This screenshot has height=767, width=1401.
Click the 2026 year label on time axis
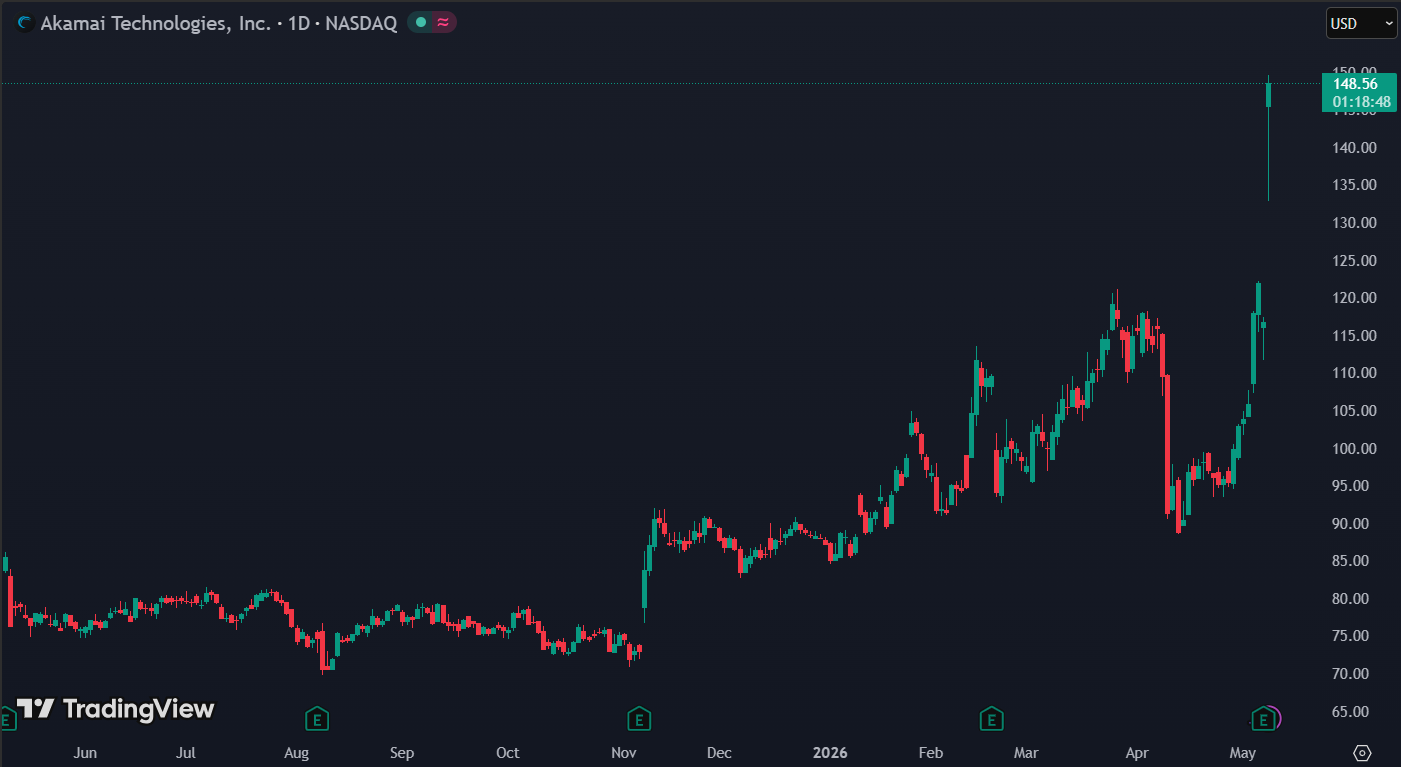tap(830, 752)
